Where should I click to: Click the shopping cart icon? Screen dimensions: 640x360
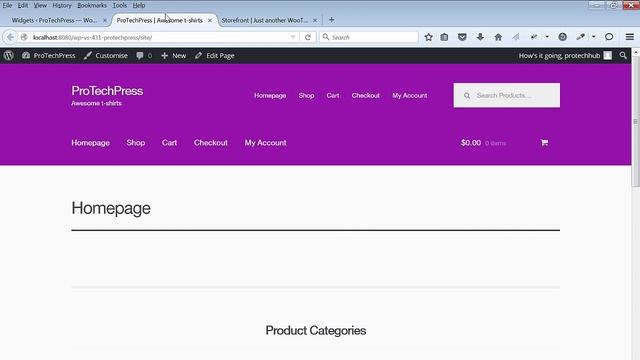pyautogui.click(x=544, y=143)
